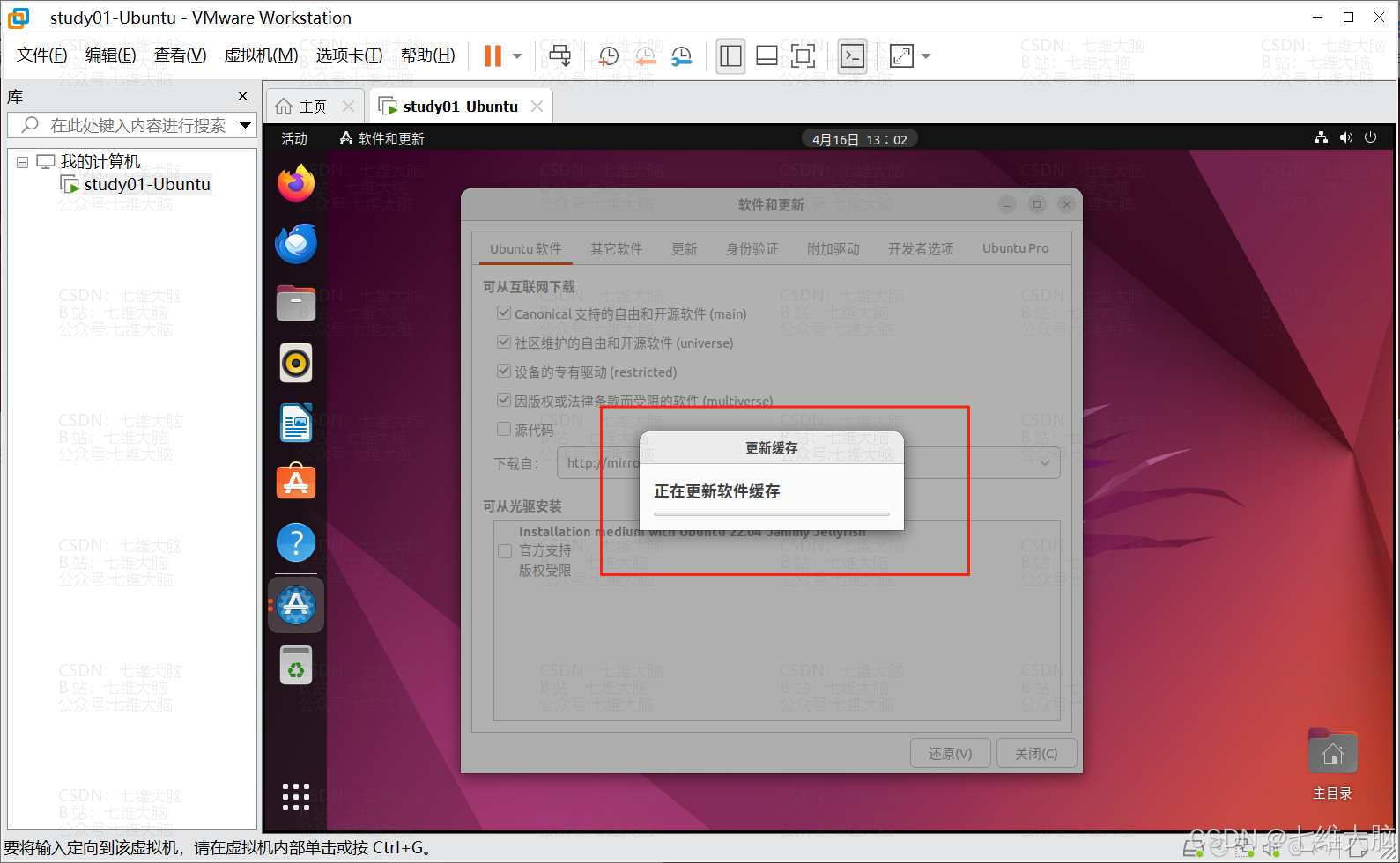Enter full screen mode
The width and height of the screenshot is (1400, 863).
point(803,56)
